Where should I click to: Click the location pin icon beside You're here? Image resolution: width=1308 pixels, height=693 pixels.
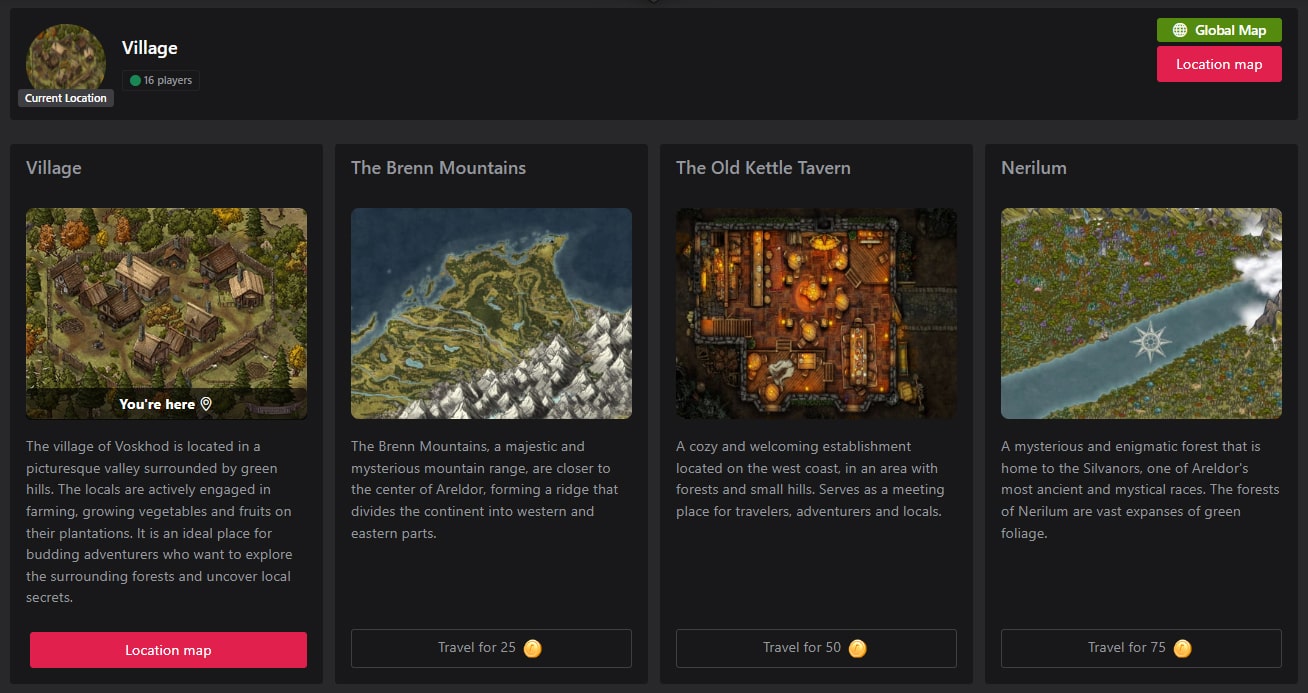click(206, 404)
